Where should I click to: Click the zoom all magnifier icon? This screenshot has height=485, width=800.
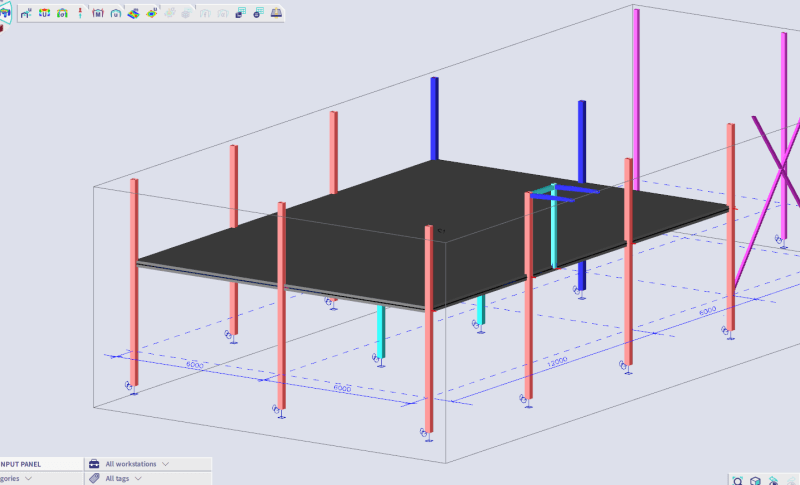click(x=738, y=480)
